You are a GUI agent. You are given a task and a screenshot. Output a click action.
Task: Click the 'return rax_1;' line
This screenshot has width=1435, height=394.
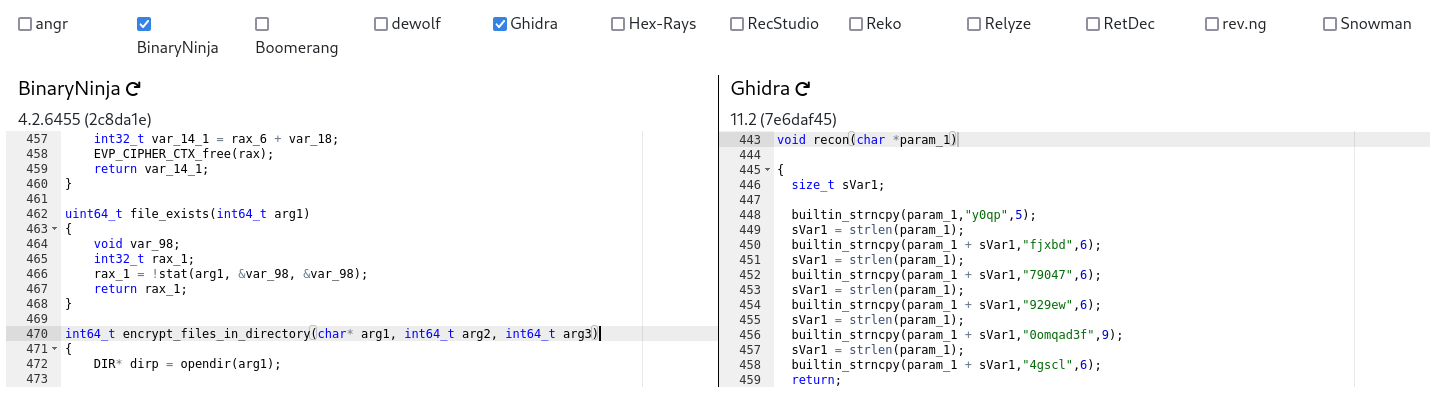coord(141,289)
